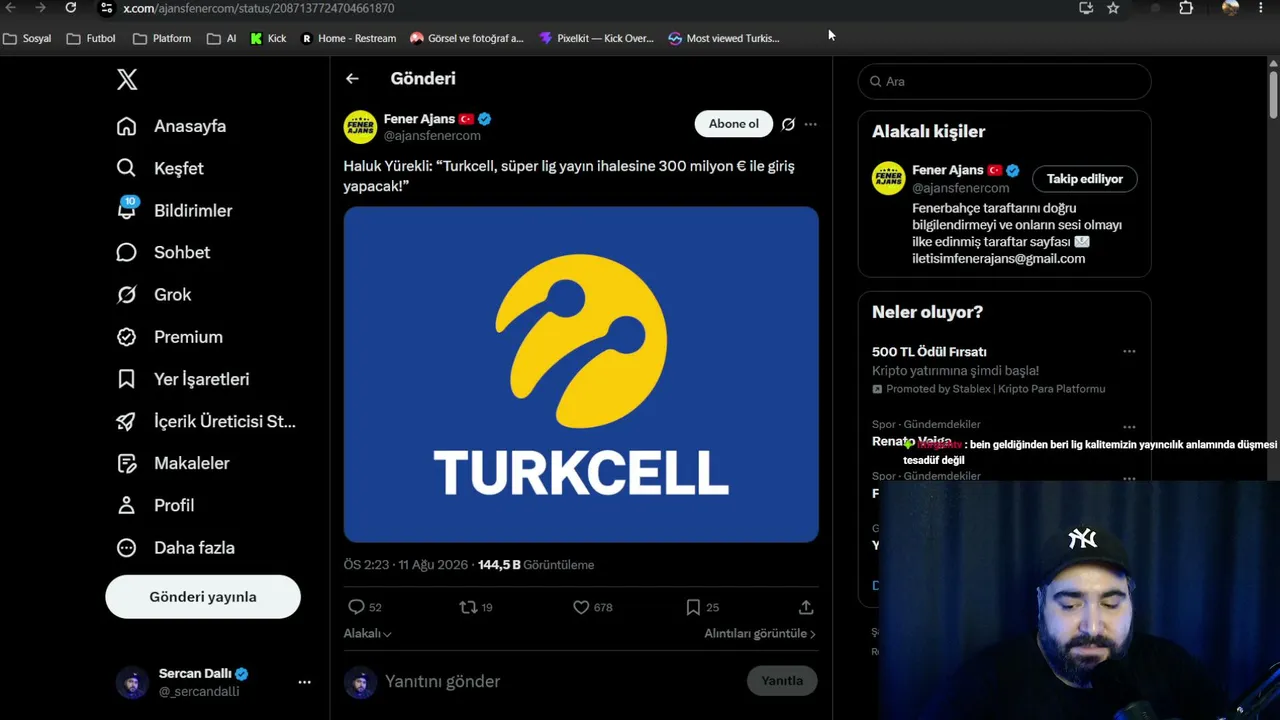Repost the tweet with 19 reposts
1280x720 pixels.
pyautogui.click(x=468, y=607)
